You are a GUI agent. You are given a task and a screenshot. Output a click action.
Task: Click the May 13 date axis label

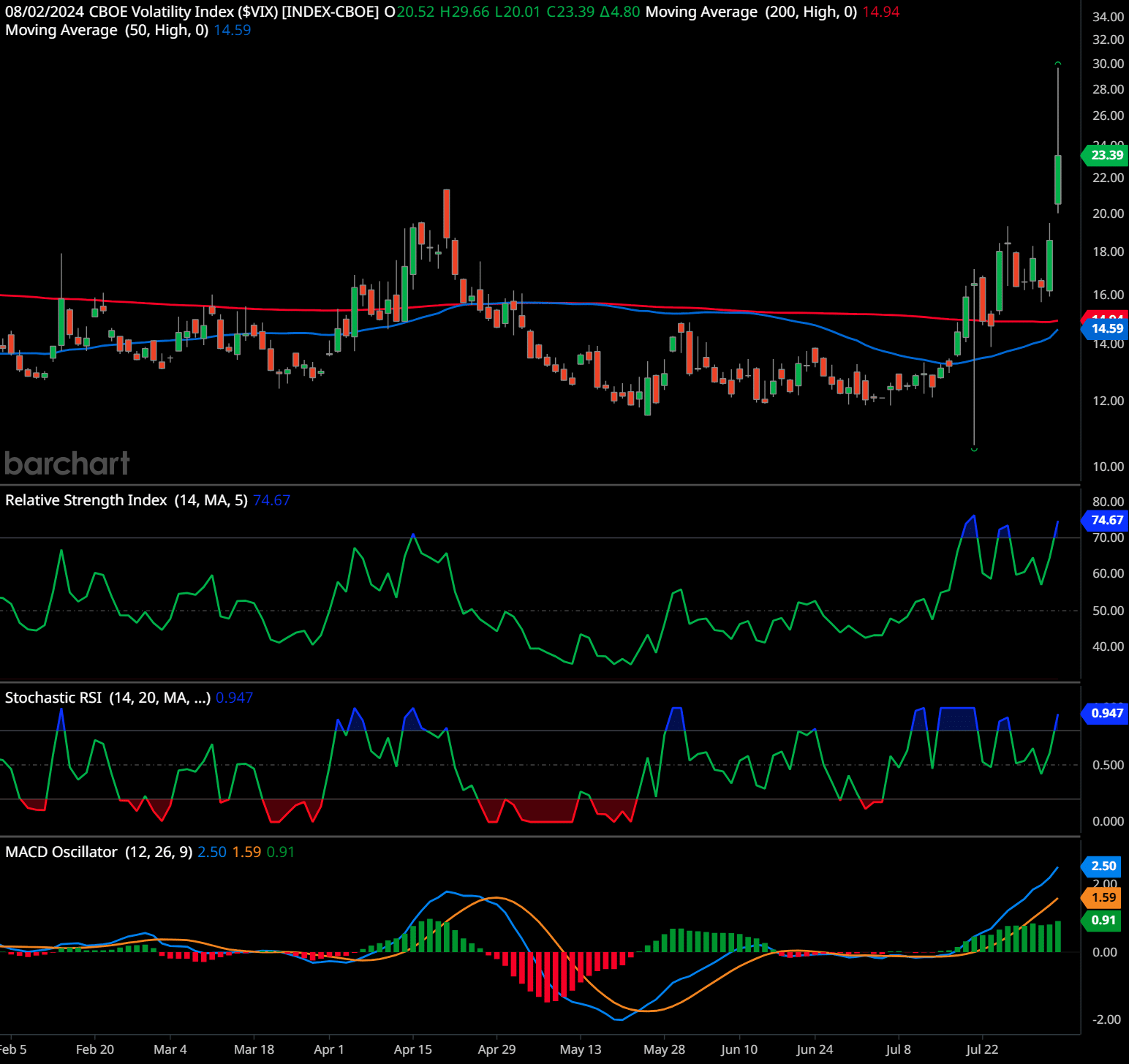pos(581,1049)
